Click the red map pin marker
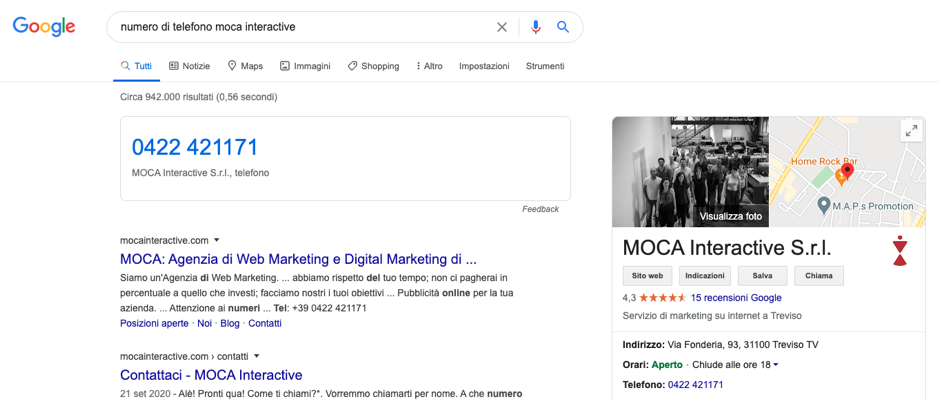939x400 pixels. tap(846, 171)
